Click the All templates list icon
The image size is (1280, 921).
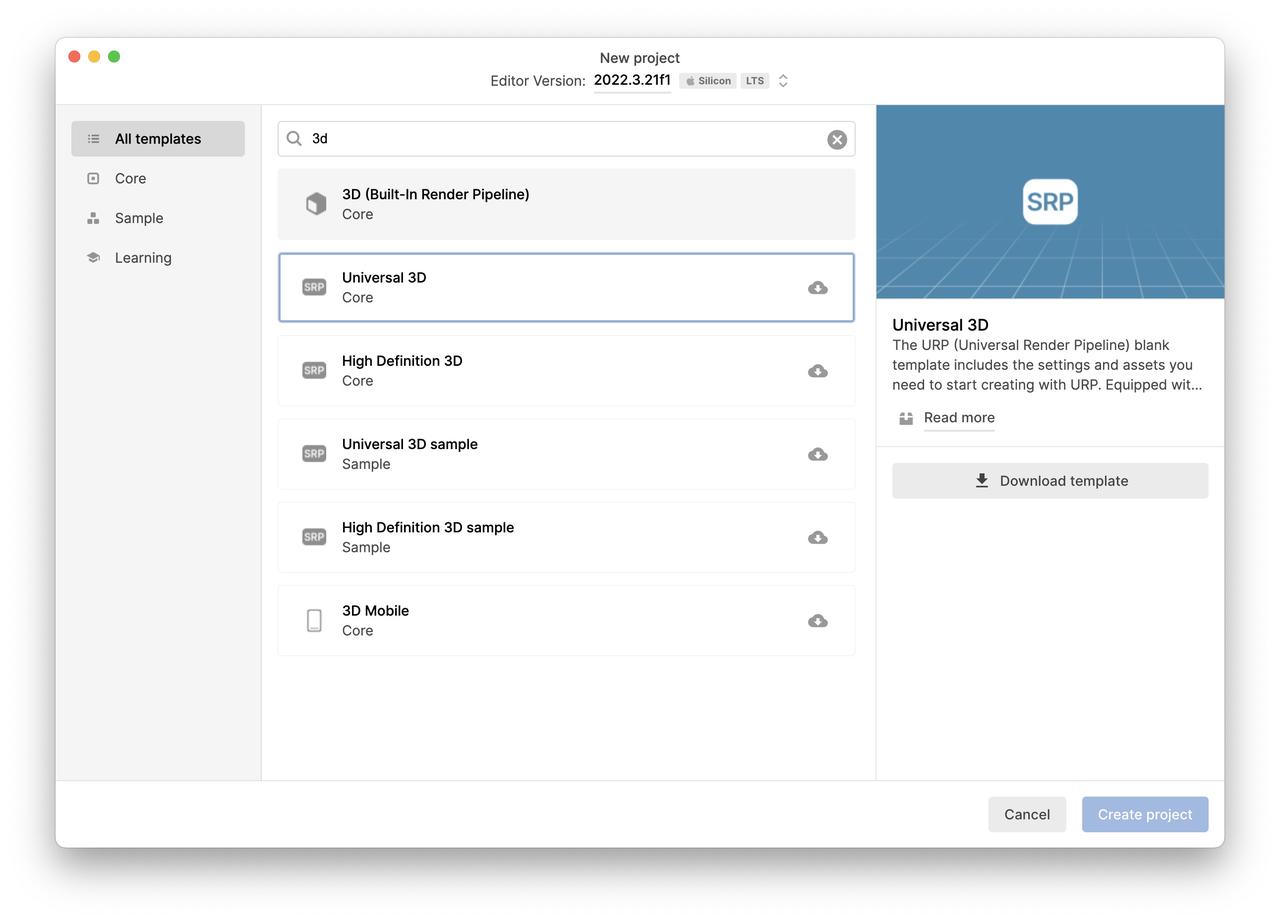point(93,139)
